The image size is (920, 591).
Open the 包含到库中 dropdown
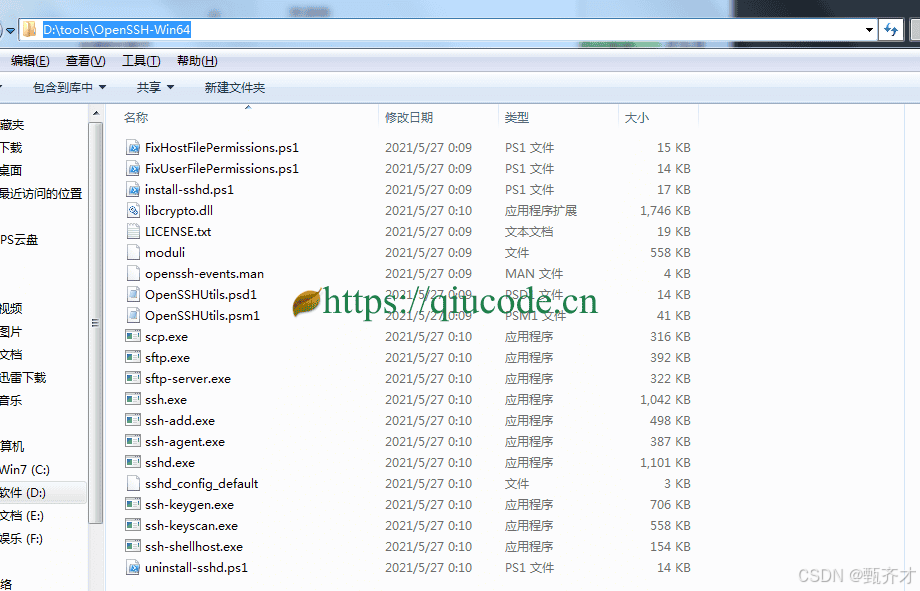click(x=69, y=87)
